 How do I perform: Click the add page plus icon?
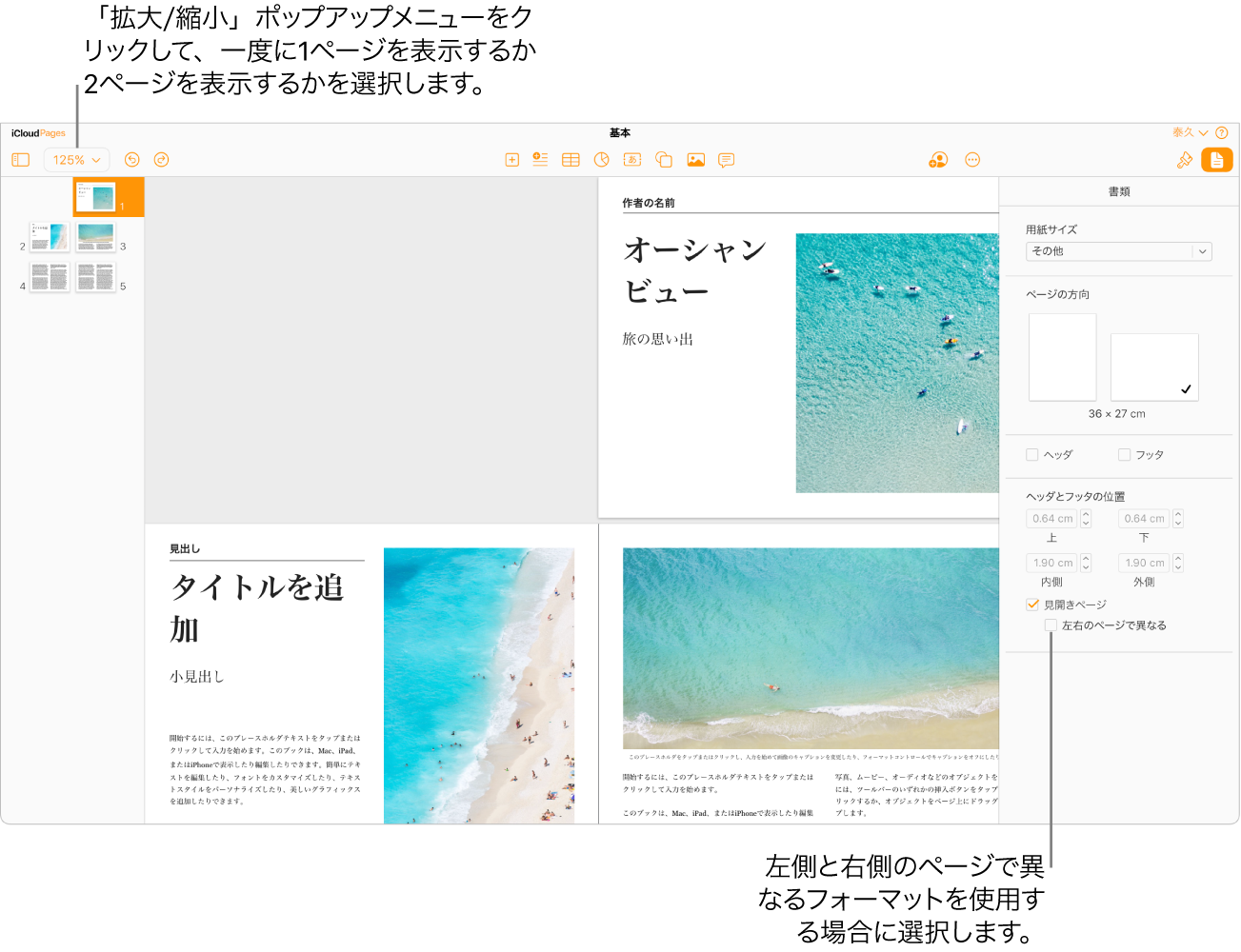point(511,160)
